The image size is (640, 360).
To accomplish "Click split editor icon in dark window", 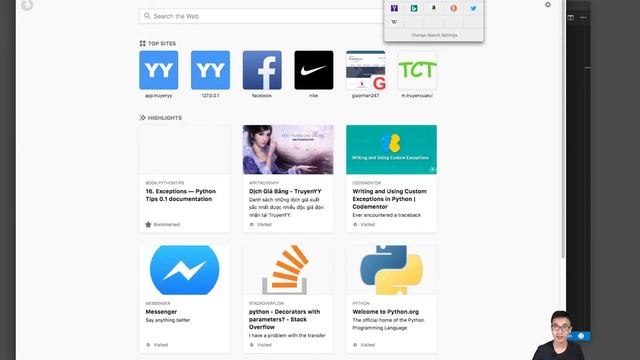I will click(571, 18).
